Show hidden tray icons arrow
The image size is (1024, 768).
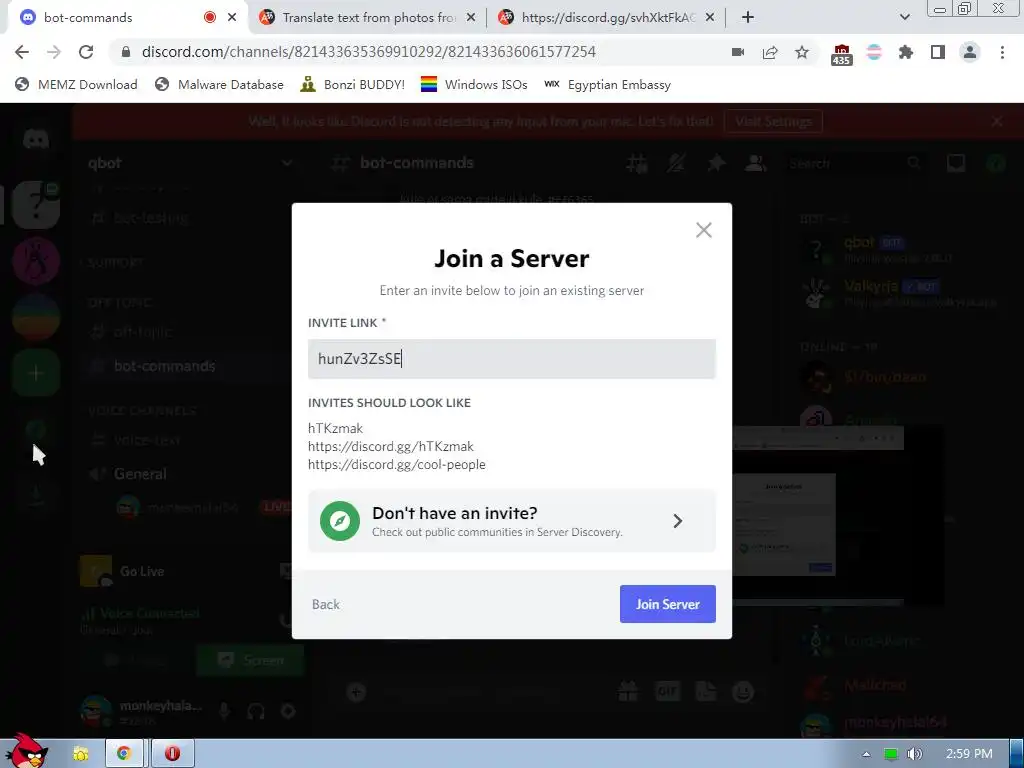point(866,754)
